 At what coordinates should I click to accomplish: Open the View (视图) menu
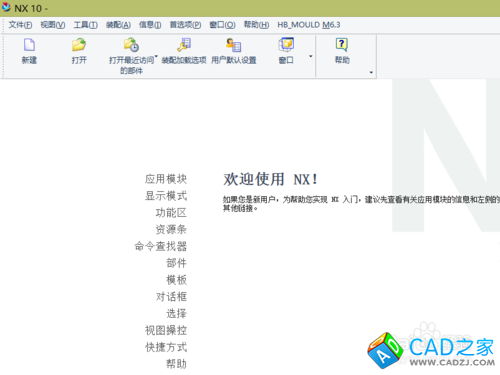click(53, 25)
